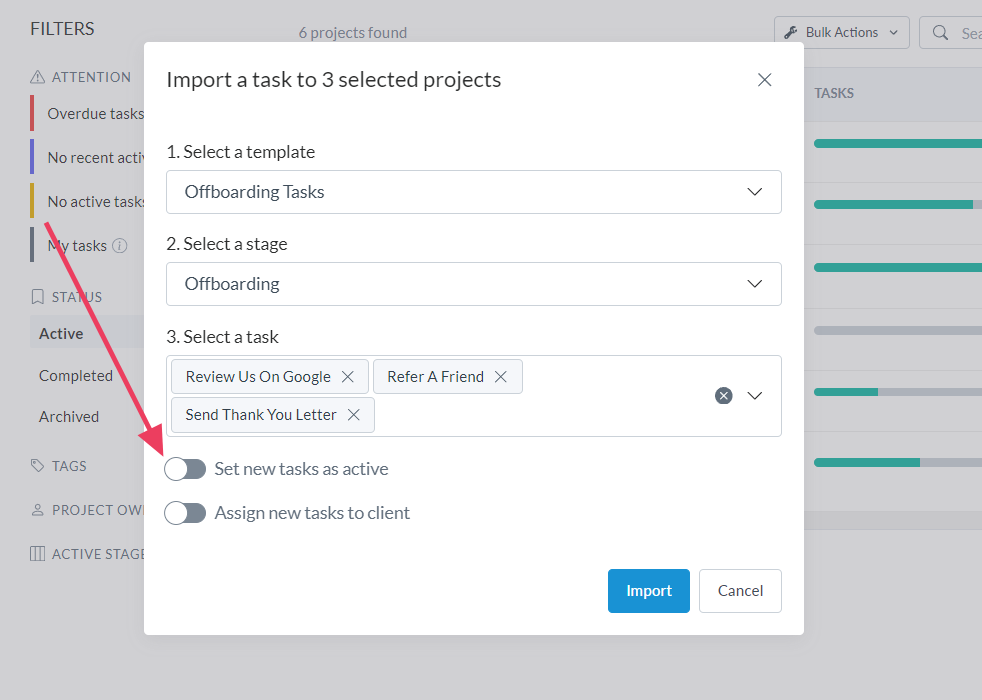982x700 pixels.
Task: Remove the Refer A Friend chip
Action: pyautogui.click(x=501, y=377)
